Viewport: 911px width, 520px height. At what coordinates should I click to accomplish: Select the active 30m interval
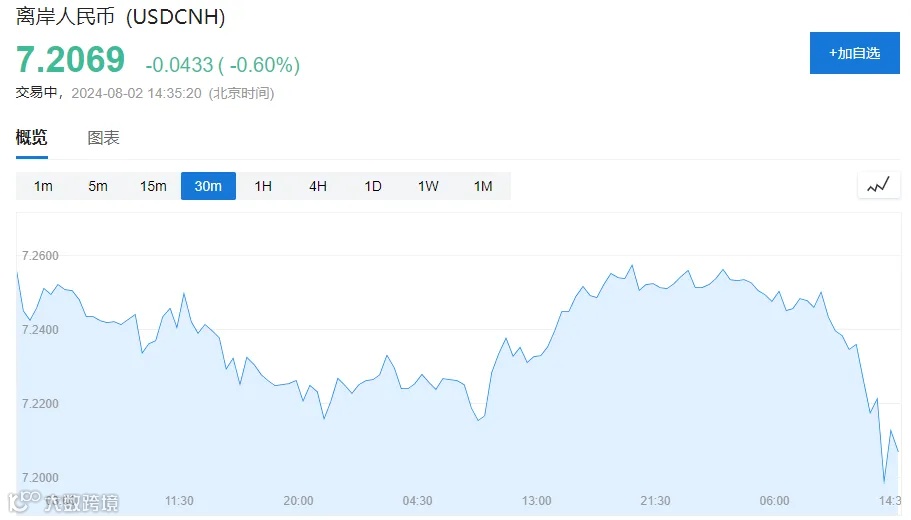click(x=208, y=186)
